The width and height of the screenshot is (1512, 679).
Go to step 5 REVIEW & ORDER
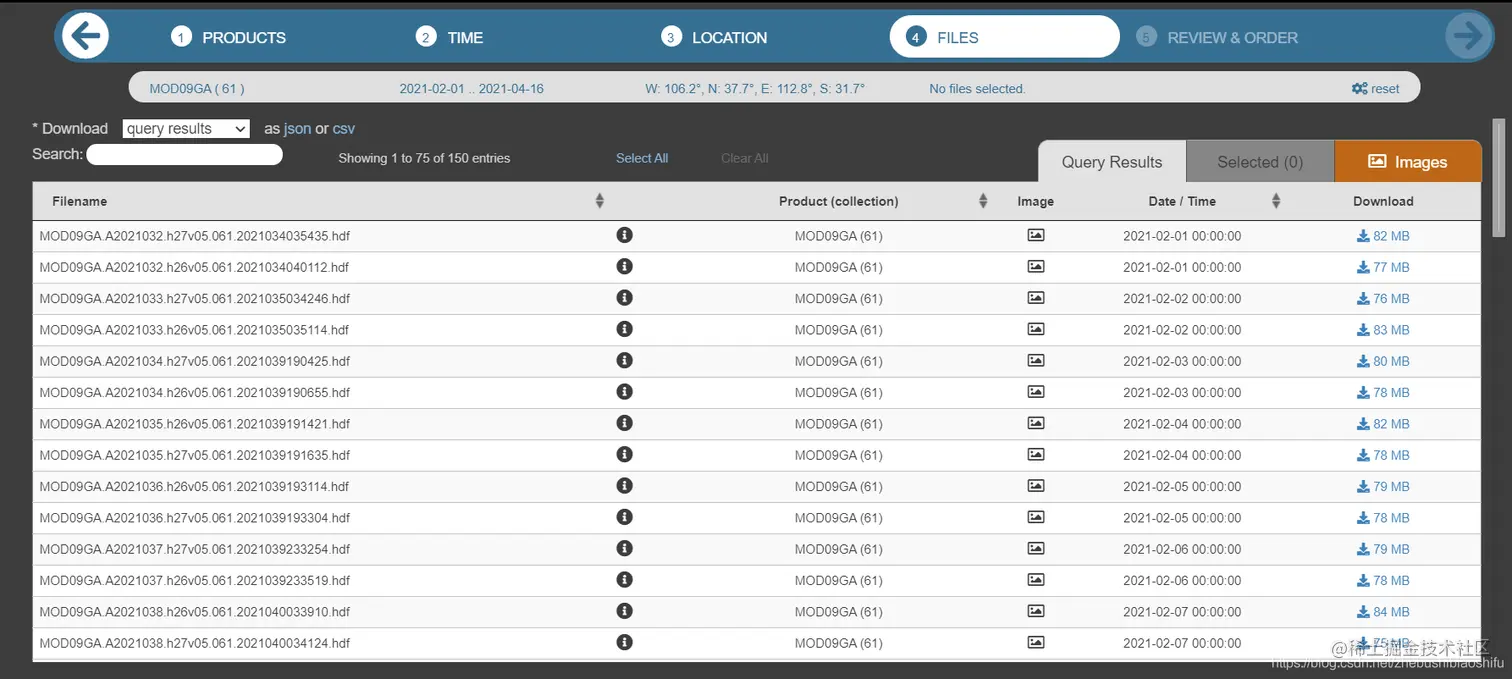[x=1217, y=37]
